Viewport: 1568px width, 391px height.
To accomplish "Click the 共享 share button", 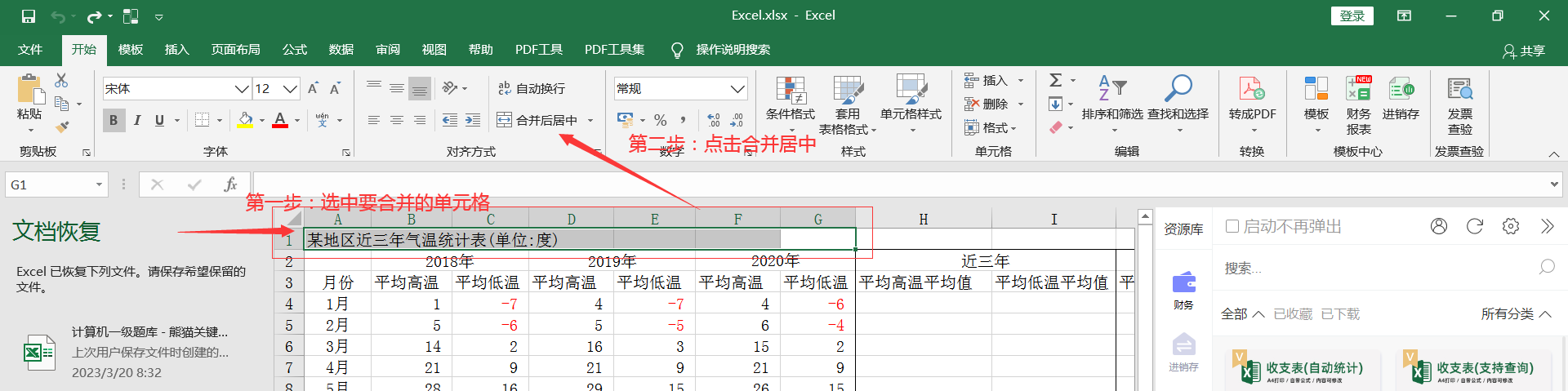I will (x=1524, y=51).
